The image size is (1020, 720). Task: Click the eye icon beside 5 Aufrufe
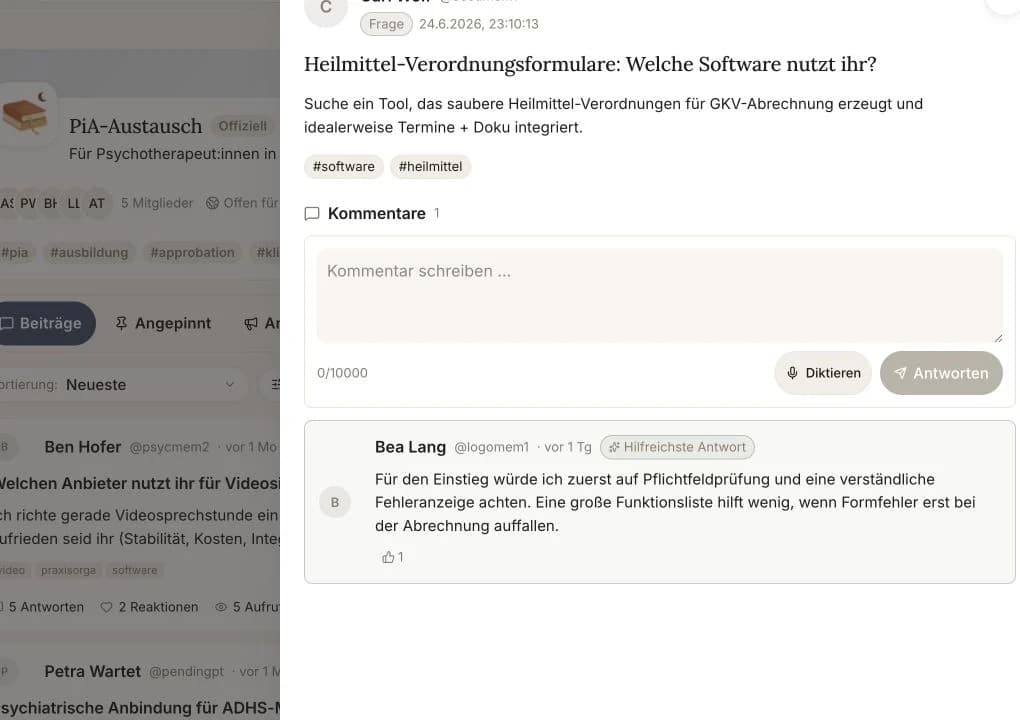tap(221, 607)
